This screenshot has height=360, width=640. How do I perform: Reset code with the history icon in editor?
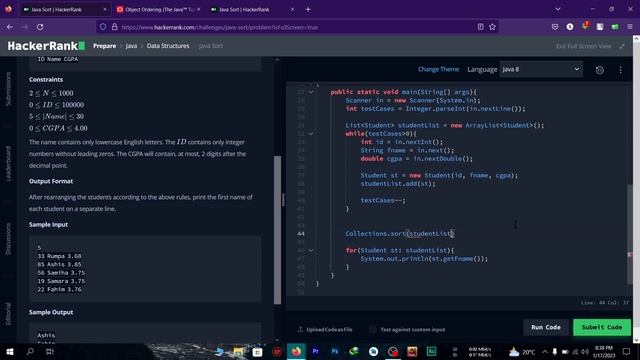pos(600,70)
